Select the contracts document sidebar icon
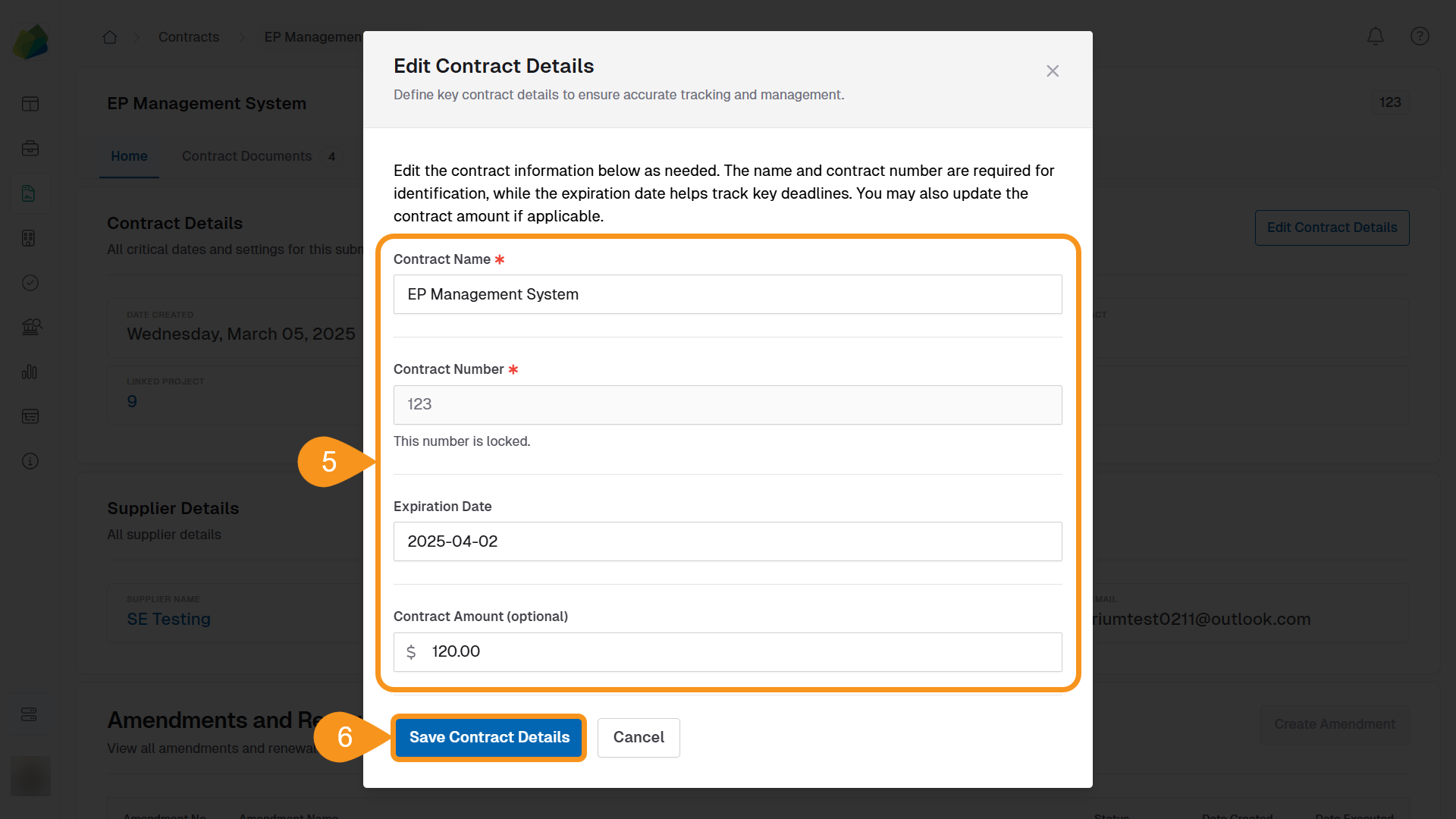 30,193
